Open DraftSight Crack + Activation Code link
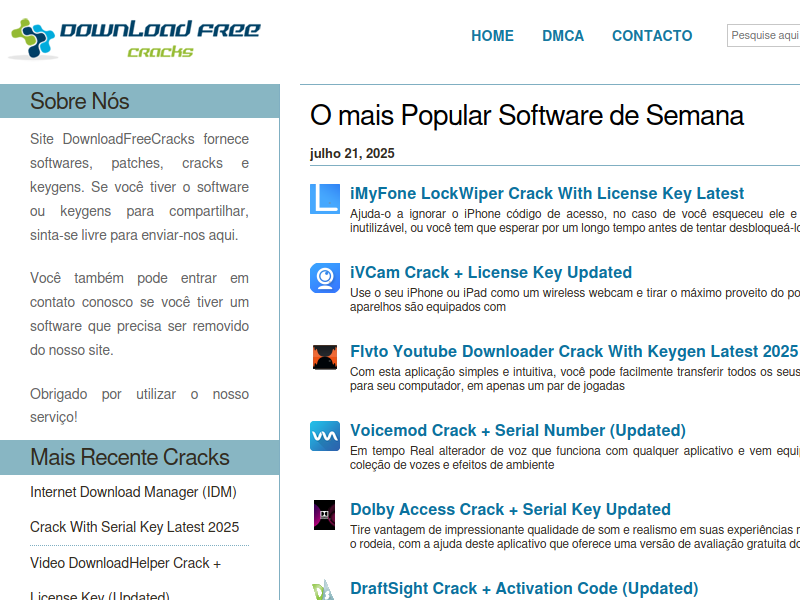800x600 pixels. point(524,589)
